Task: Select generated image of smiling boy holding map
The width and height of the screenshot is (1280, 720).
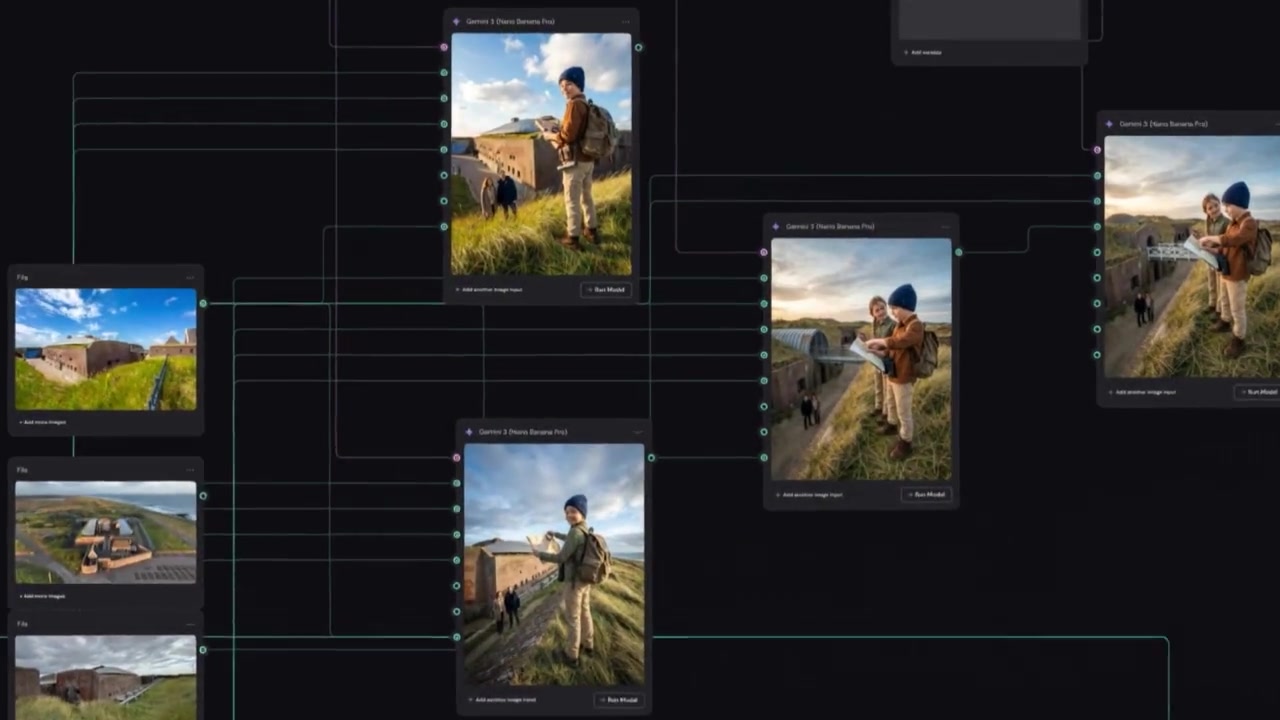Action: pos(554,565)
